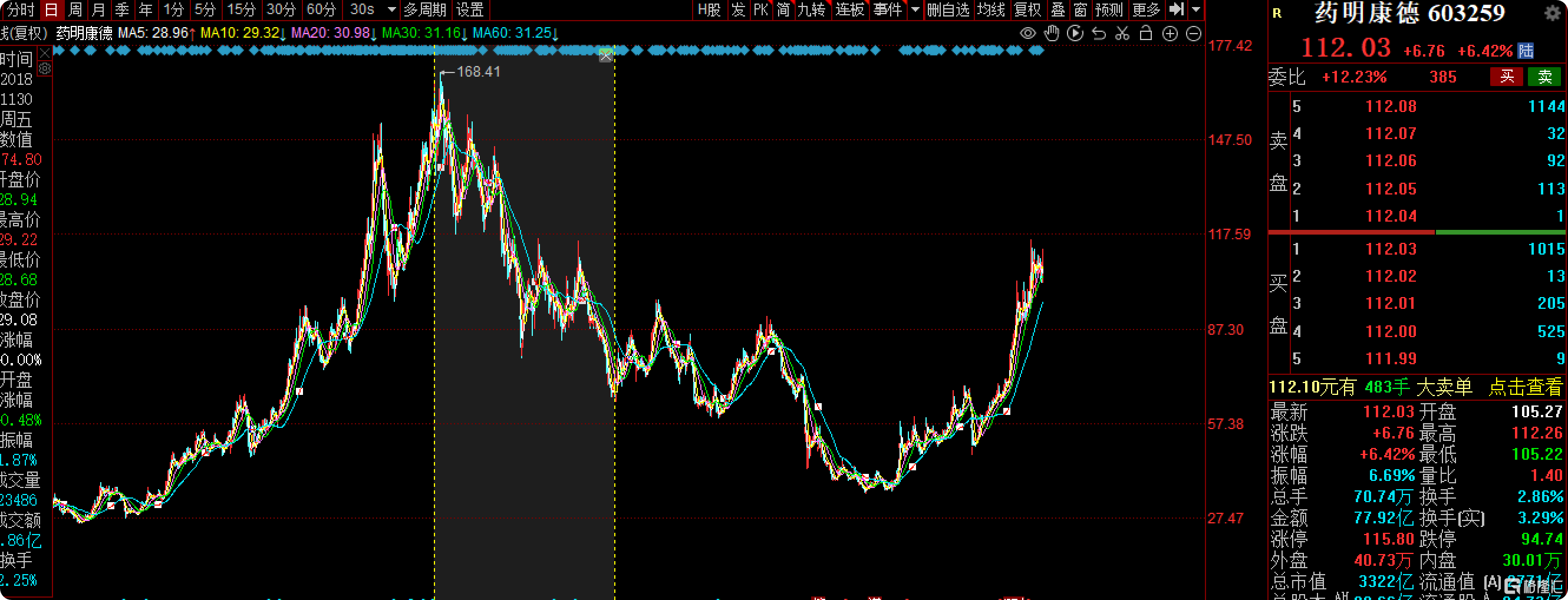This screenshot has height=600, width=1568.
Task: Click the undo arrow icon
Action: pyautogui.click(x=1099, y=34)
